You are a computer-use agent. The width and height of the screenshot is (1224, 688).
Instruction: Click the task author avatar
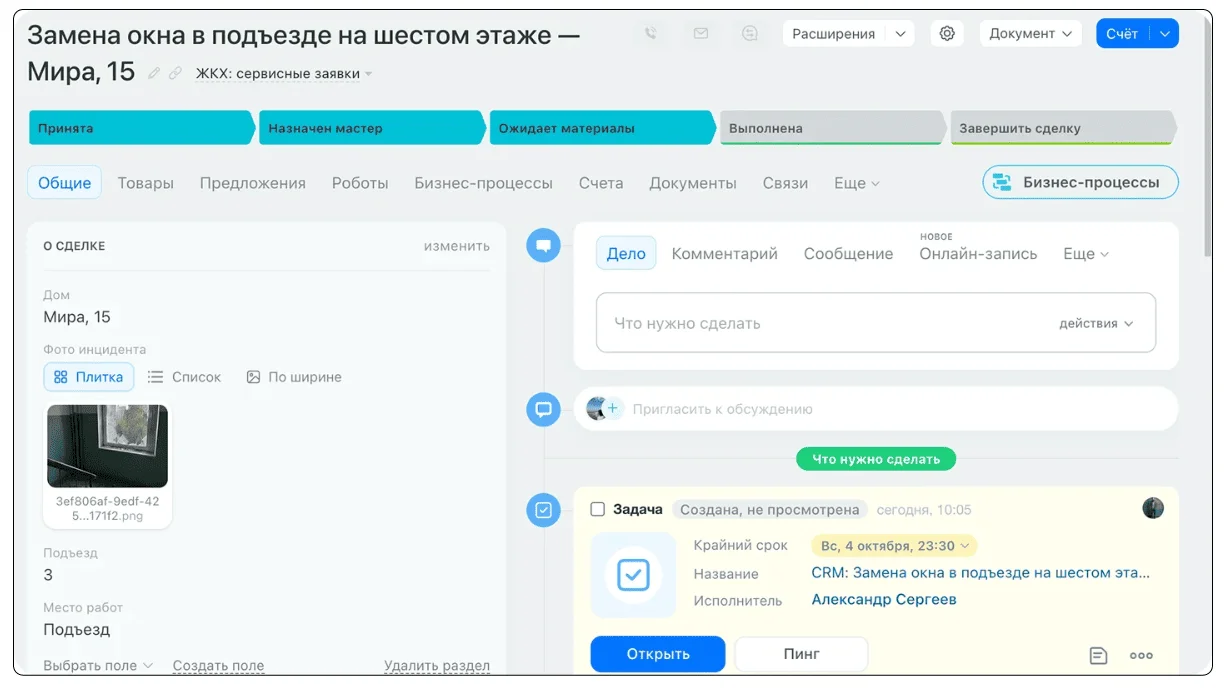coord(1153,508)
